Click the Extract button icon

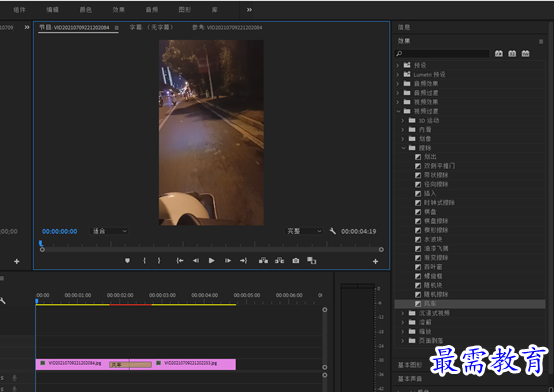pos(279,261)
